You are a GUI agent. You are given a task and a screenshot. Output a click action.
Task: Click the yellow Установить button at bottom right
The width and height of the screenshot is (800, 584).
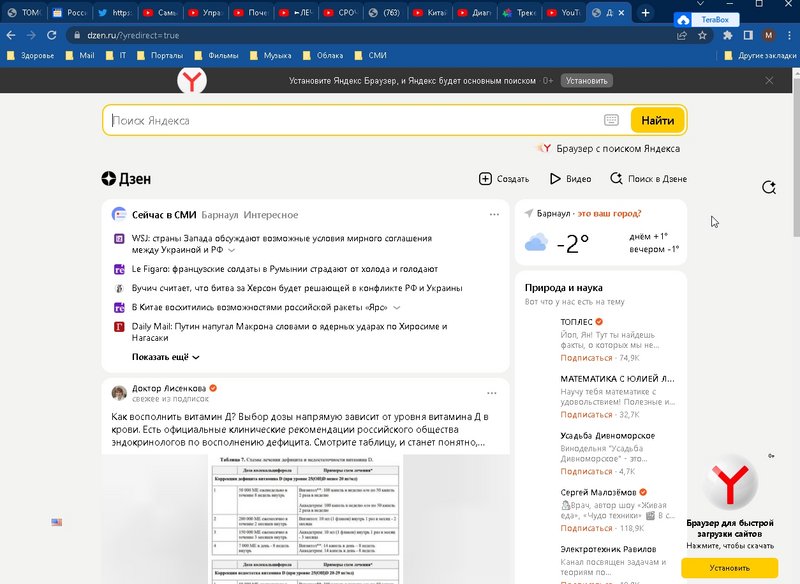click(730, 568)
